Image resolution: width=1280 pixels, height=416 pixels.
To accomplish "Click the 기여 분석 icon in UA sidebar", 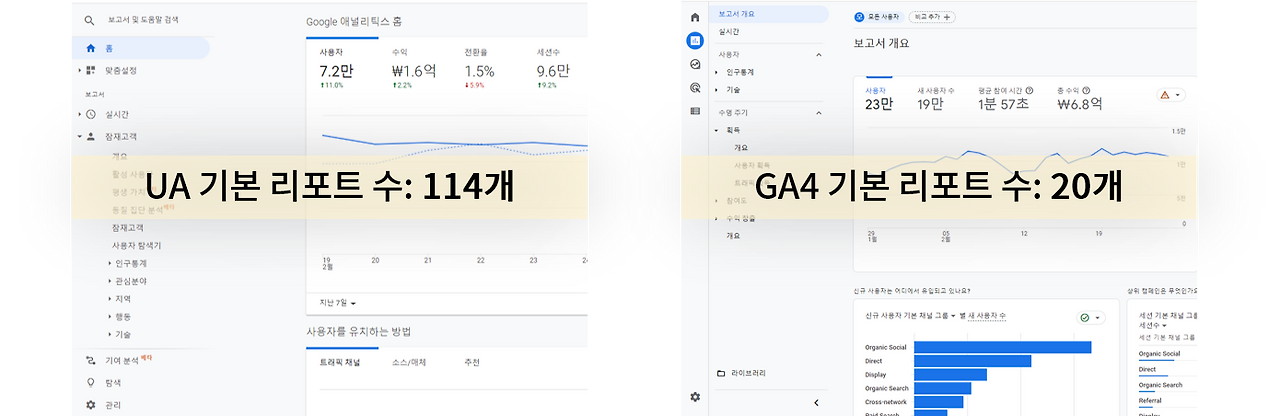I will pyautogui.click(x=91, y=359).
